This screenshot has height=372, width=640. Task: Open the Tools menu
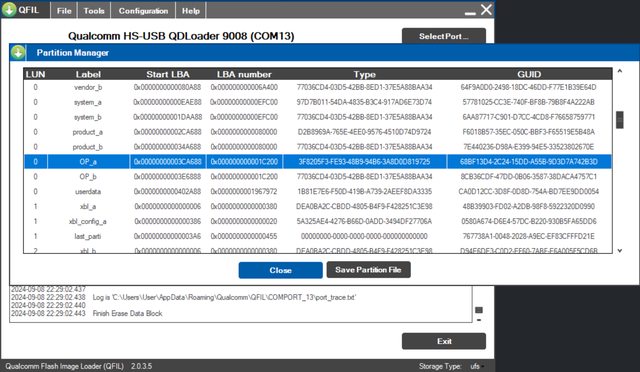pyautogui.click(x=94, y=11)
